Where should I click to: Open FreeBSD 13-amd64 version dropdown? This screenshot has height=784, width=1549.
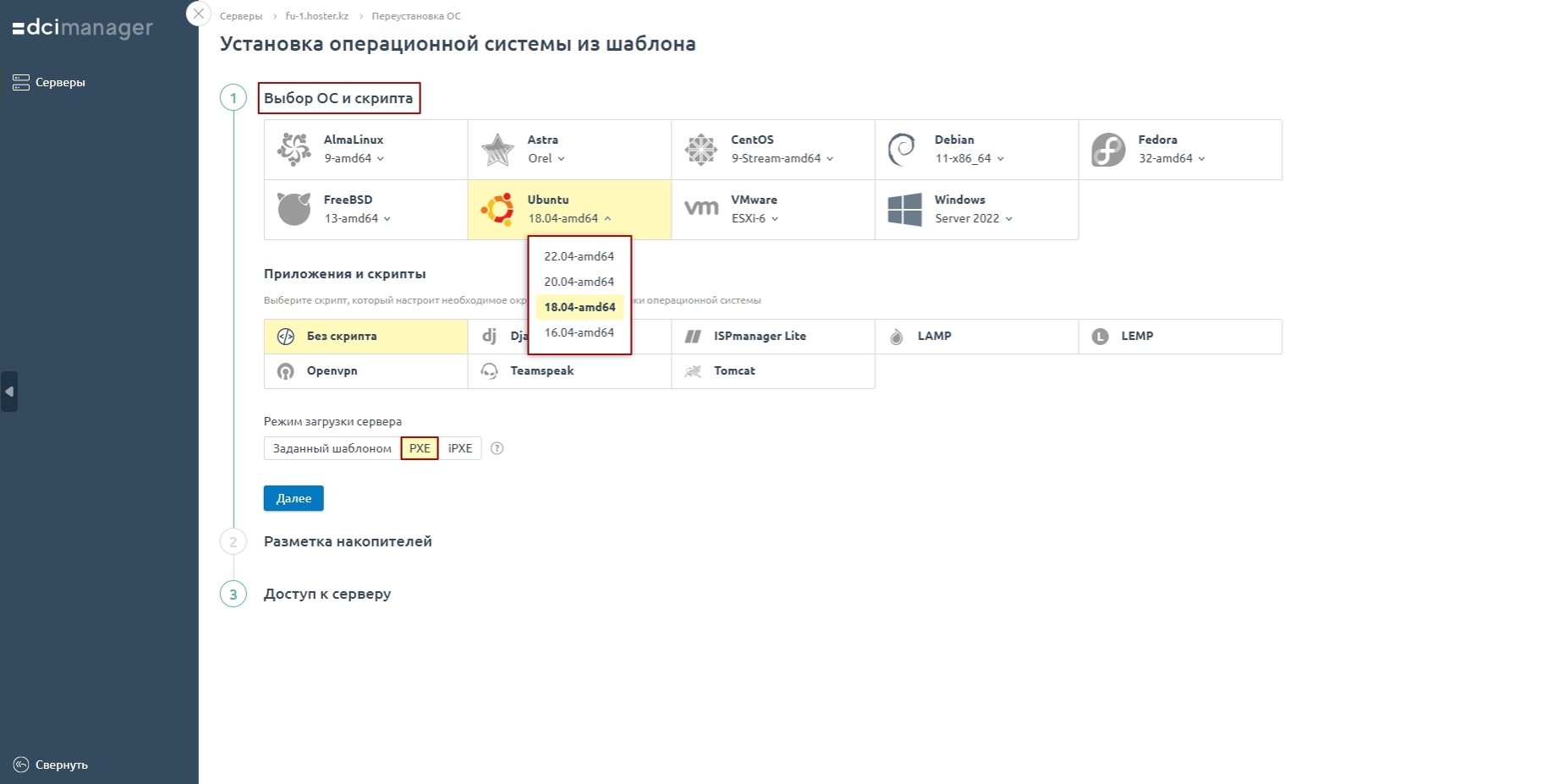coord(357,219)
